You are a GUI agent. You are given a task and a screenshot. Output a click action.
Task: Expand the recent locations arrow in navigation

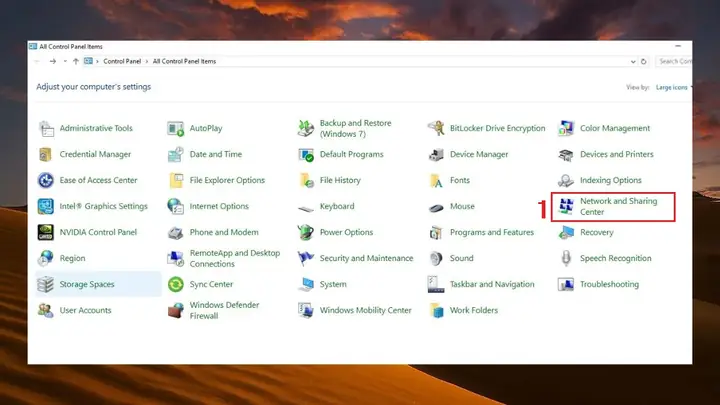pyautogui.click(x=65, y=61)
